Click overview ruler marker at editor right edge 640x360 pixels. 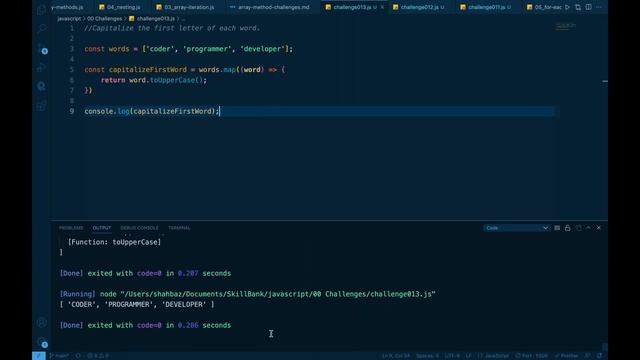[604, 81]
